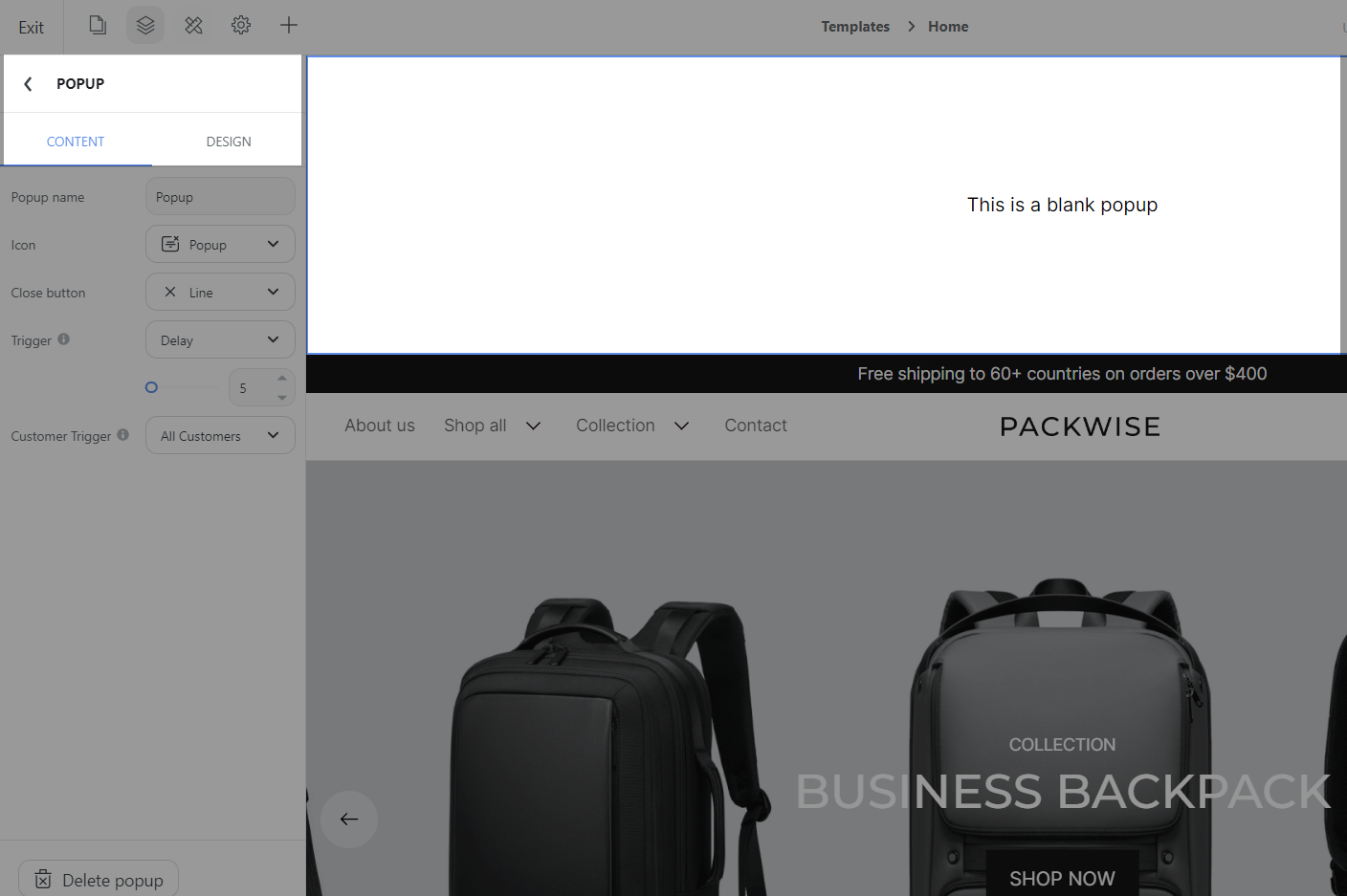Expand the chevron next to Shop all
Screen dimensions: 1347x896
coord(534,426)
